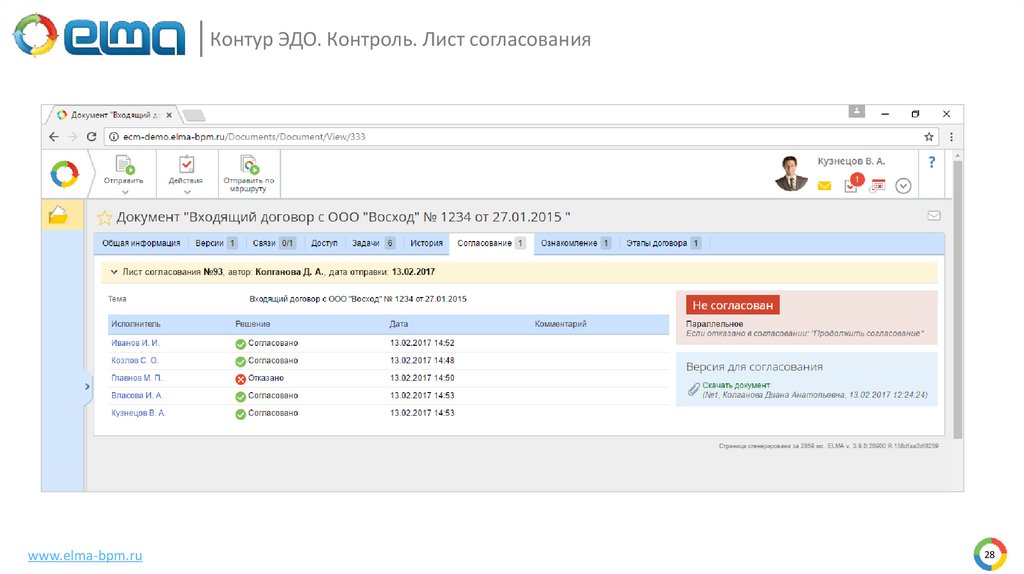The height and width of the screenshot is (574, 1024).
Task: Open a new browser tab
Action: (x=194, y=116)
